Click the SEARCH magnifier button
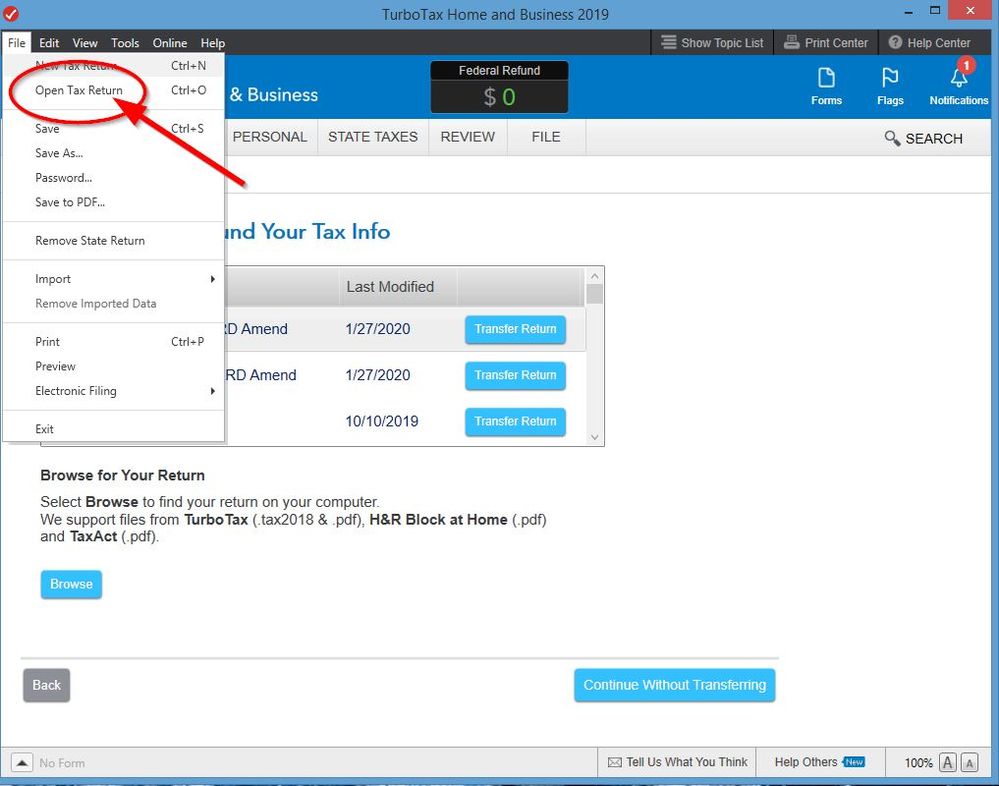Screen dimensions: 999x786 pyautogui.click(x=923, y=138)
